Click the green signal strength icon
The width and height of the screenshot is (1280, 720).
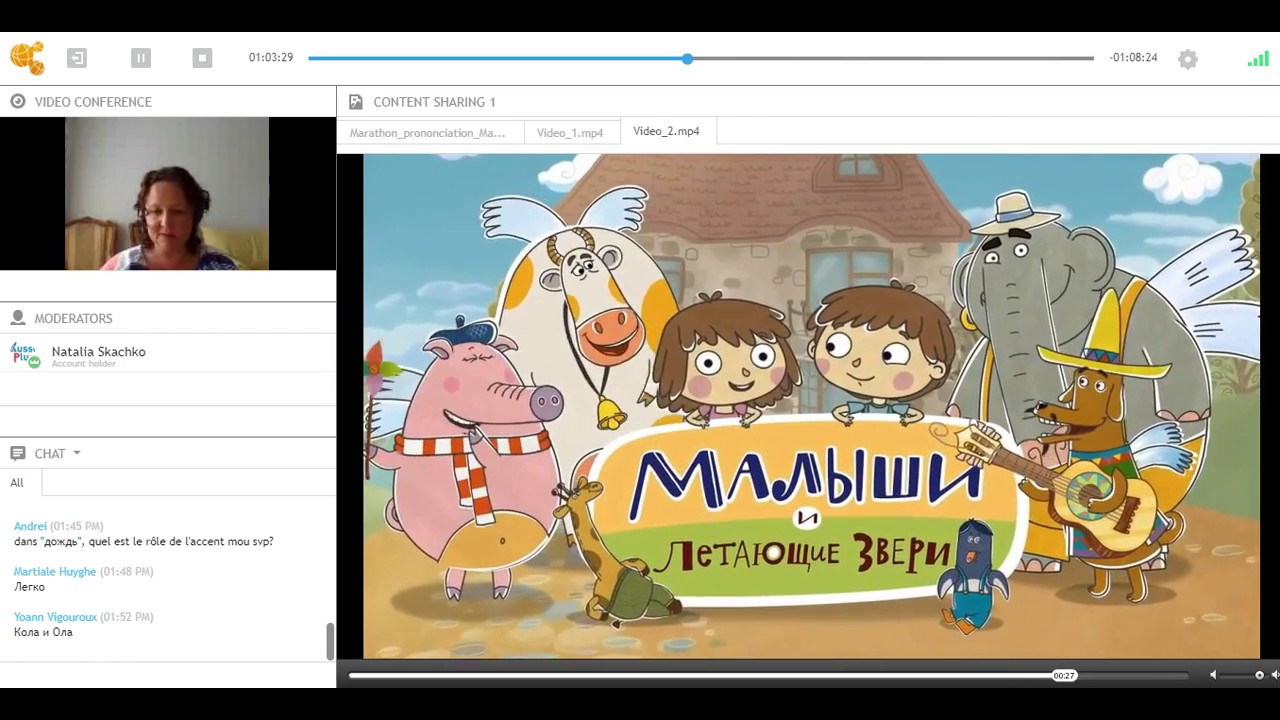1258,59
